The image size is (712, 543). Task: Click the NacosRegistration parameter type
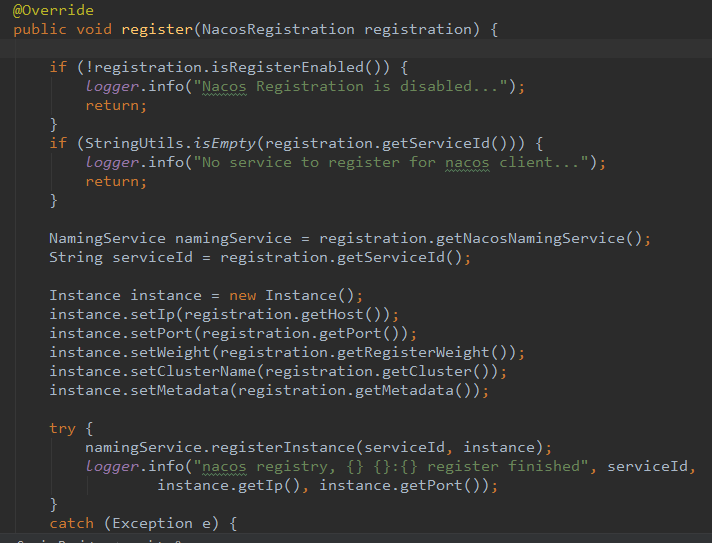pos(278,30)
